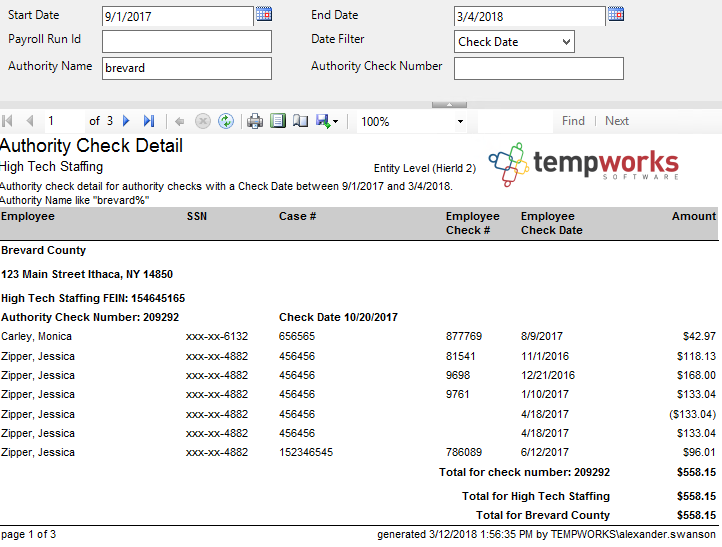Click the Payroll Run Id field
The image size is (722, 547).
(x=187, y=41)
